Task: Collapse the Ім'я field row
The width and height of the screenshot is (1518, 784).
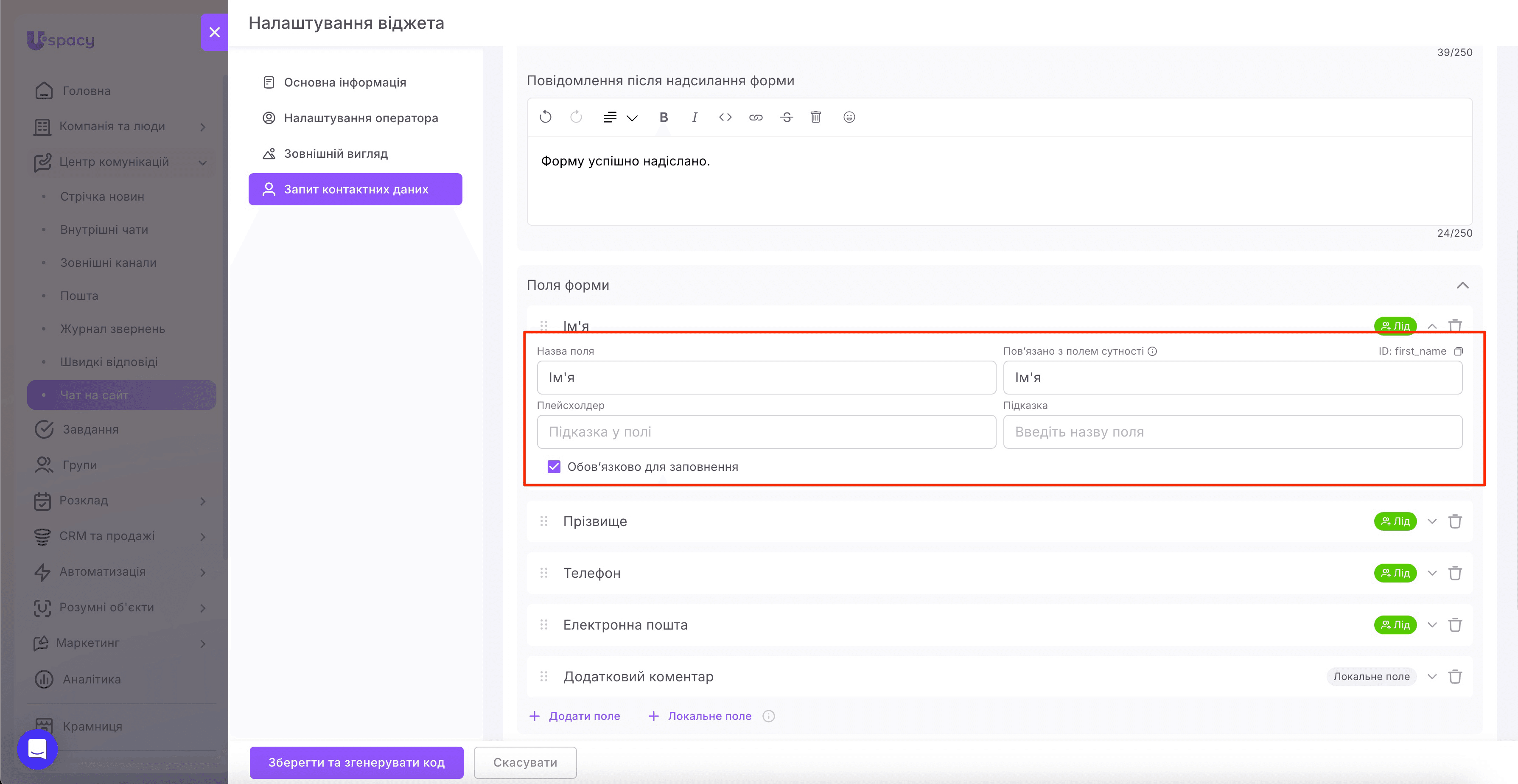Action: [1432, 326]
